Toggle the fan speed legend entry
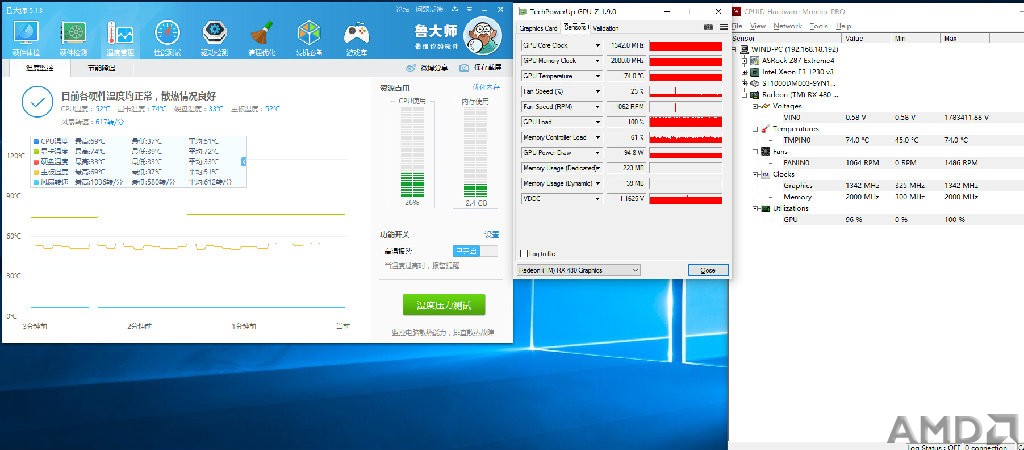Viewport: 1024px width, 450px height. coord(52,182)
